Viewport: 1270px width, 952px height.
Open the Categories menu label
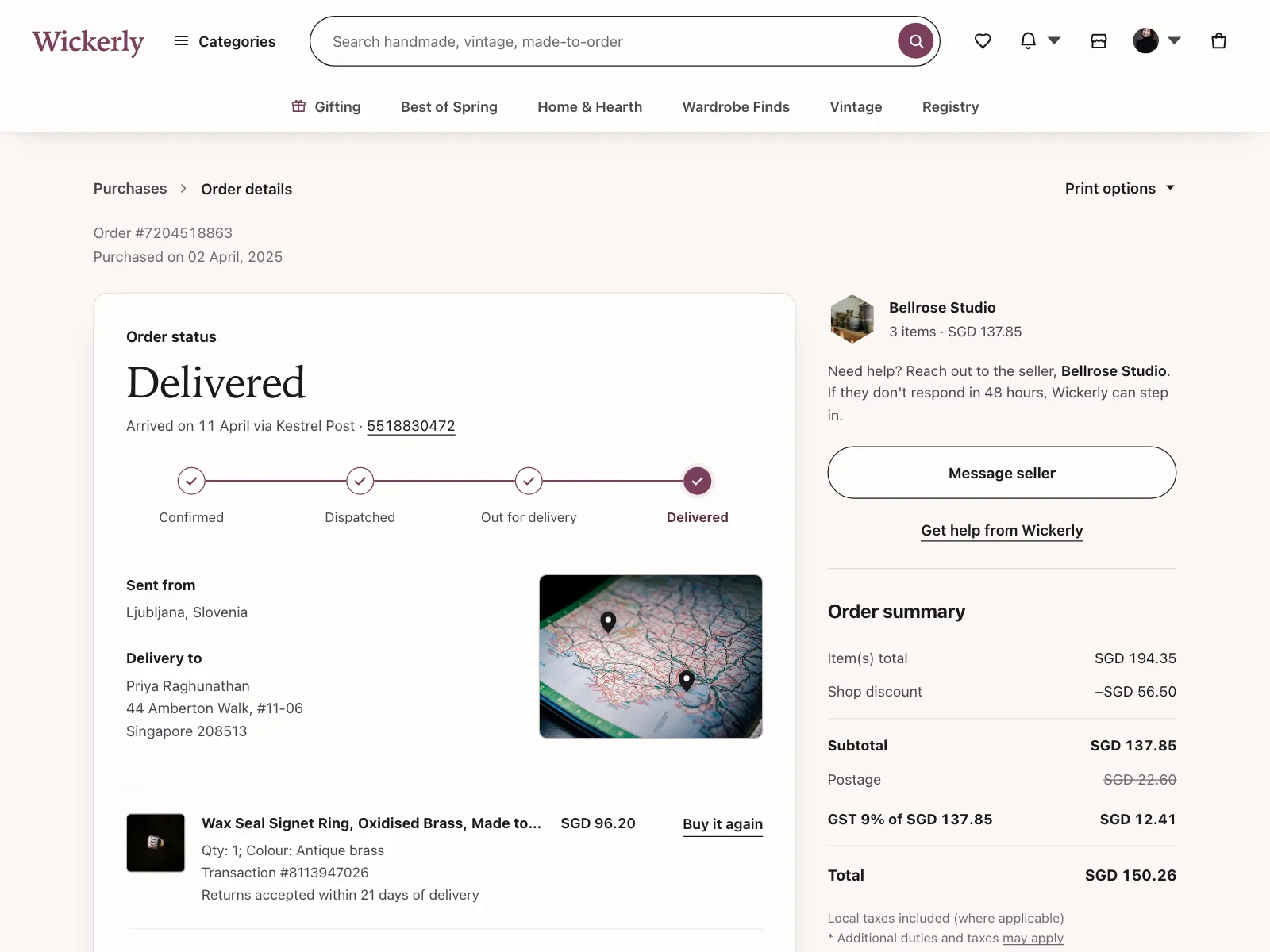tap(237, 41)
